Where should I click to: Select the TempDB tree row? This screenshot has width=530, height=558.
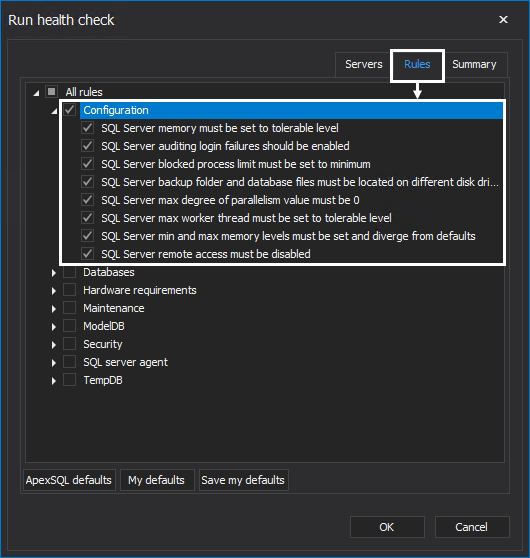pos(103,380)
